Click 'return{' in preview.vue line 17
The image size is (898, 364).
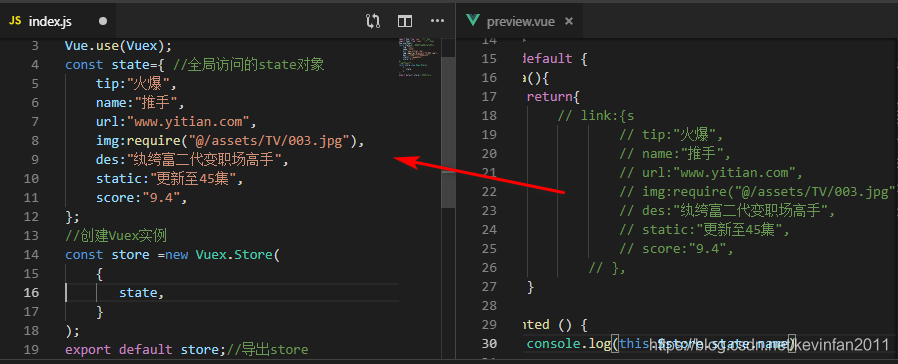[553, 97]
